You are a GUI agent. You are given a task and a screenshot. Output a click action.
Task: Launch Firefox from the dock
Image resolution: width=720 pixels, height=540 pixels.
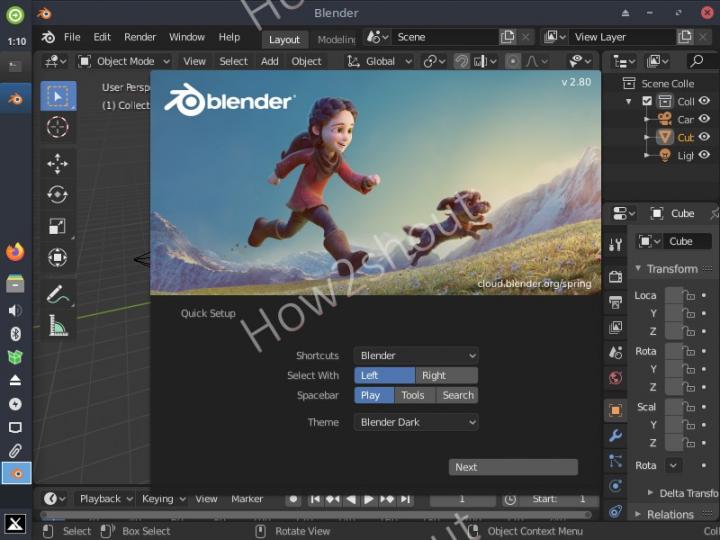pos(15,252)
